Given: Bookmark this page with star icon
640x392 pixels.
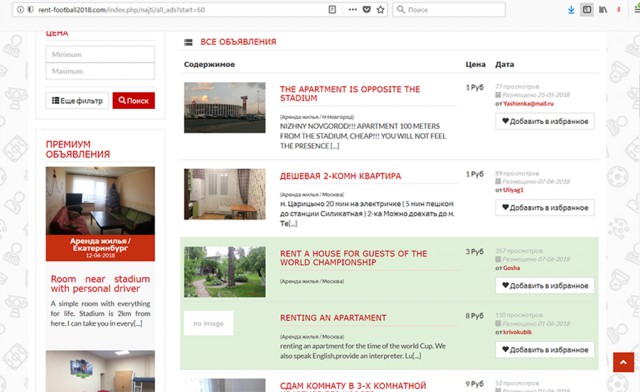Looking at the screenshot, I should tap(380, 9).
